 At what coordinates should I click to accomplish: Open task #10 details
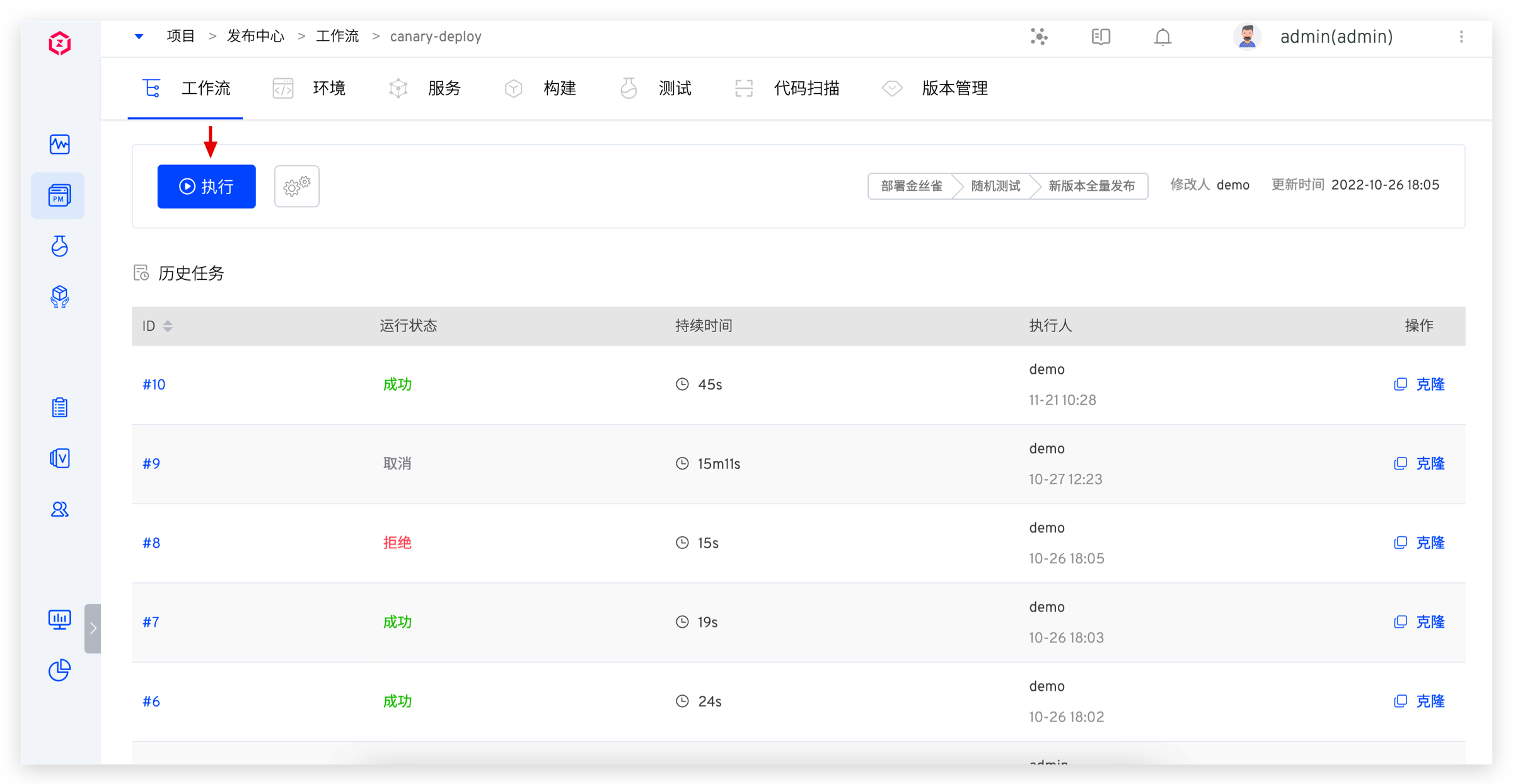(x=154, y=384)
